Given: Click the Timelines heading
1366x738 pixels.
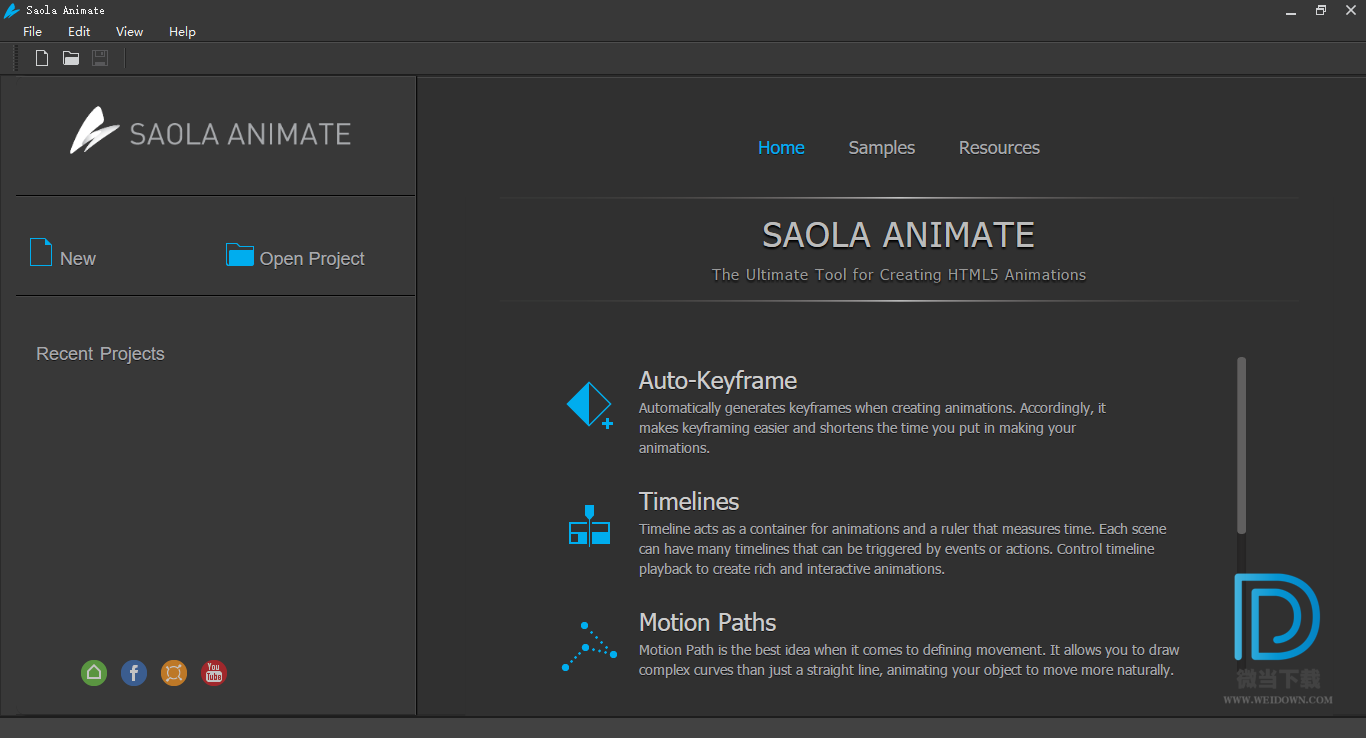Looking at the screenshot, I should (x=689, y=502).
